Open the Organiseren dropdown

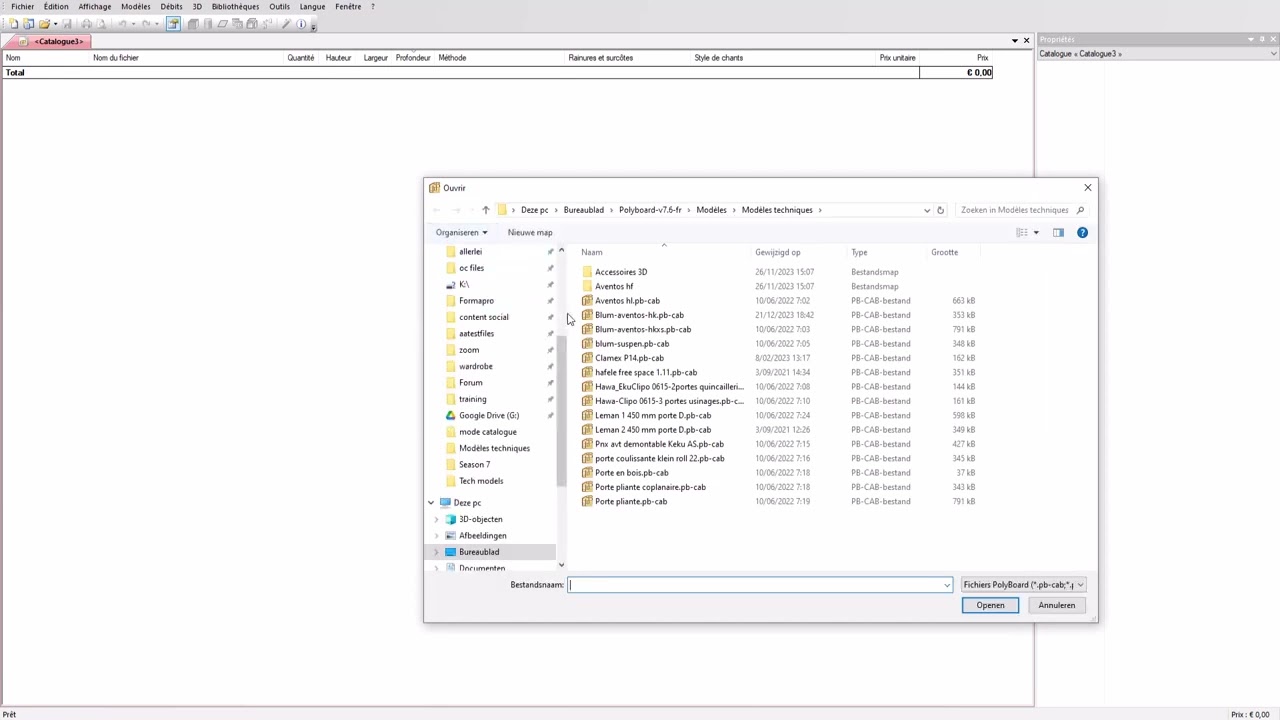click(461, 232)
